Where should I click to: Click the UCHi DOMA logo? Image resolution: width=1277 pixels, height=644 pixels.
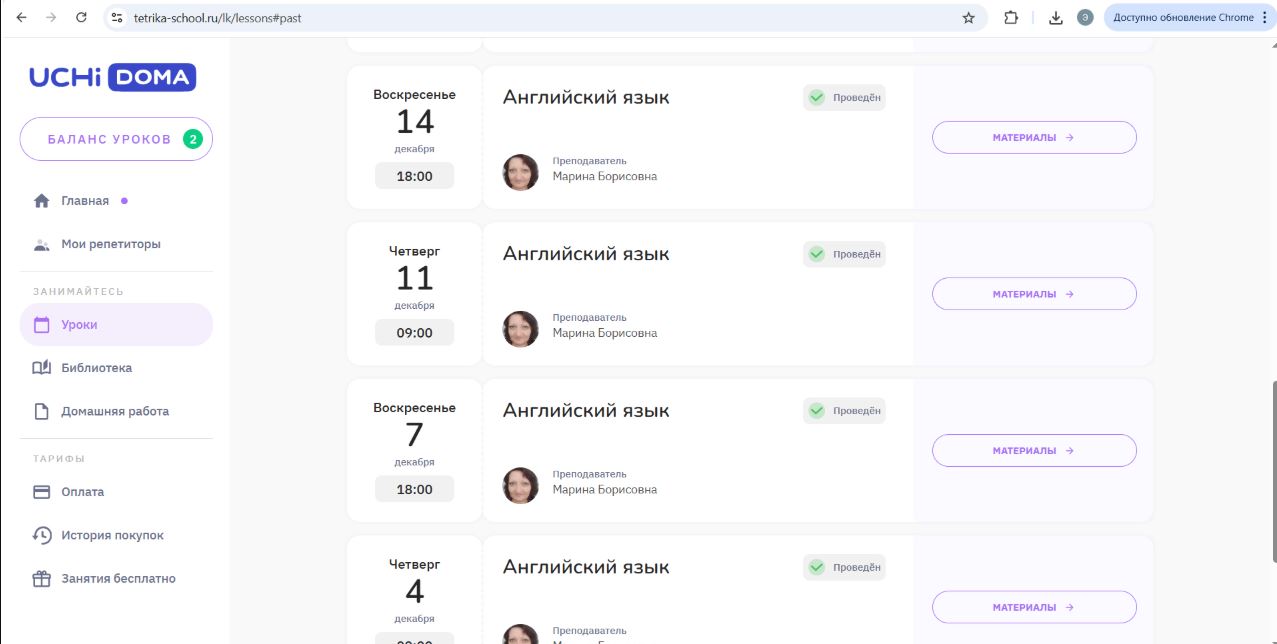pyautogui.click(x=112, y=77)
